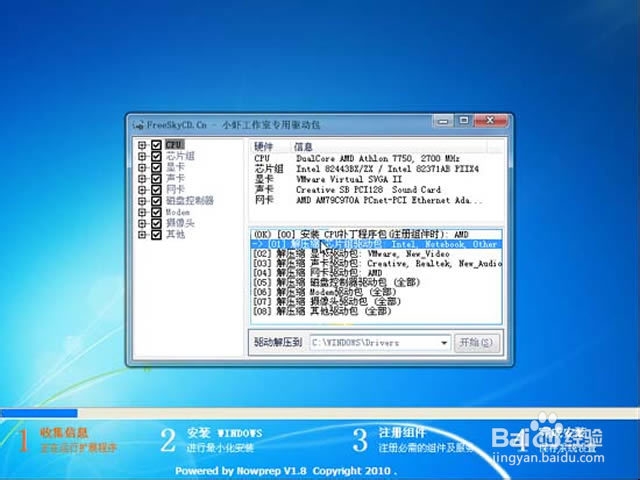Select the 摄像头 tree label
The image size is (640, 480).
[180, 223]
